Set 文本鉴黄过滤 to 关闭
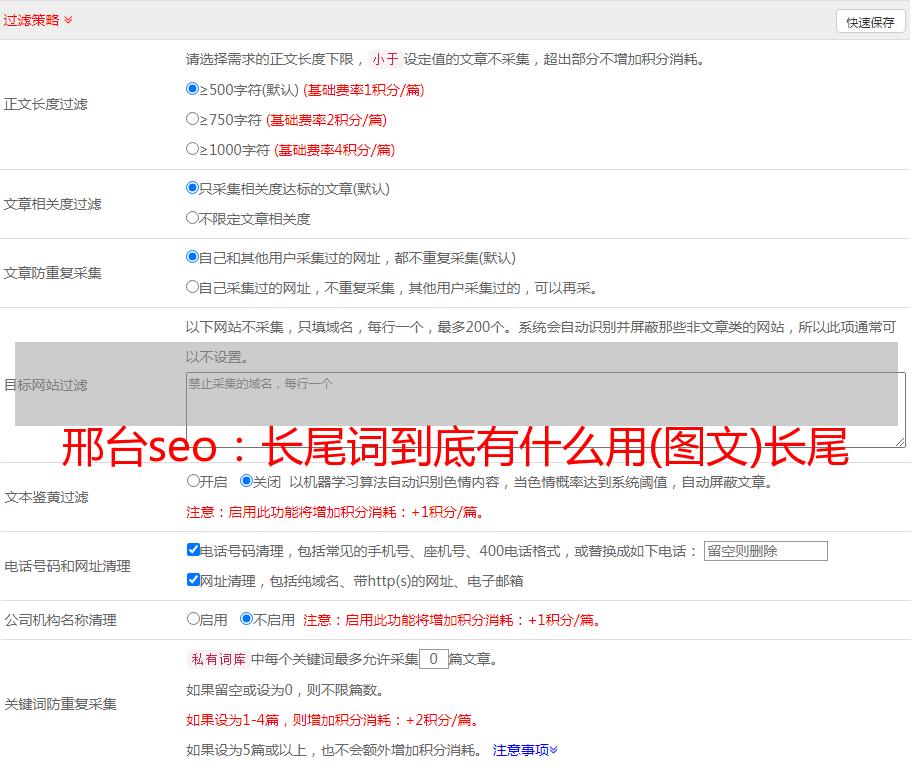Screen dimensions: 912x768 pyautogui.click(x=247, y=481)
